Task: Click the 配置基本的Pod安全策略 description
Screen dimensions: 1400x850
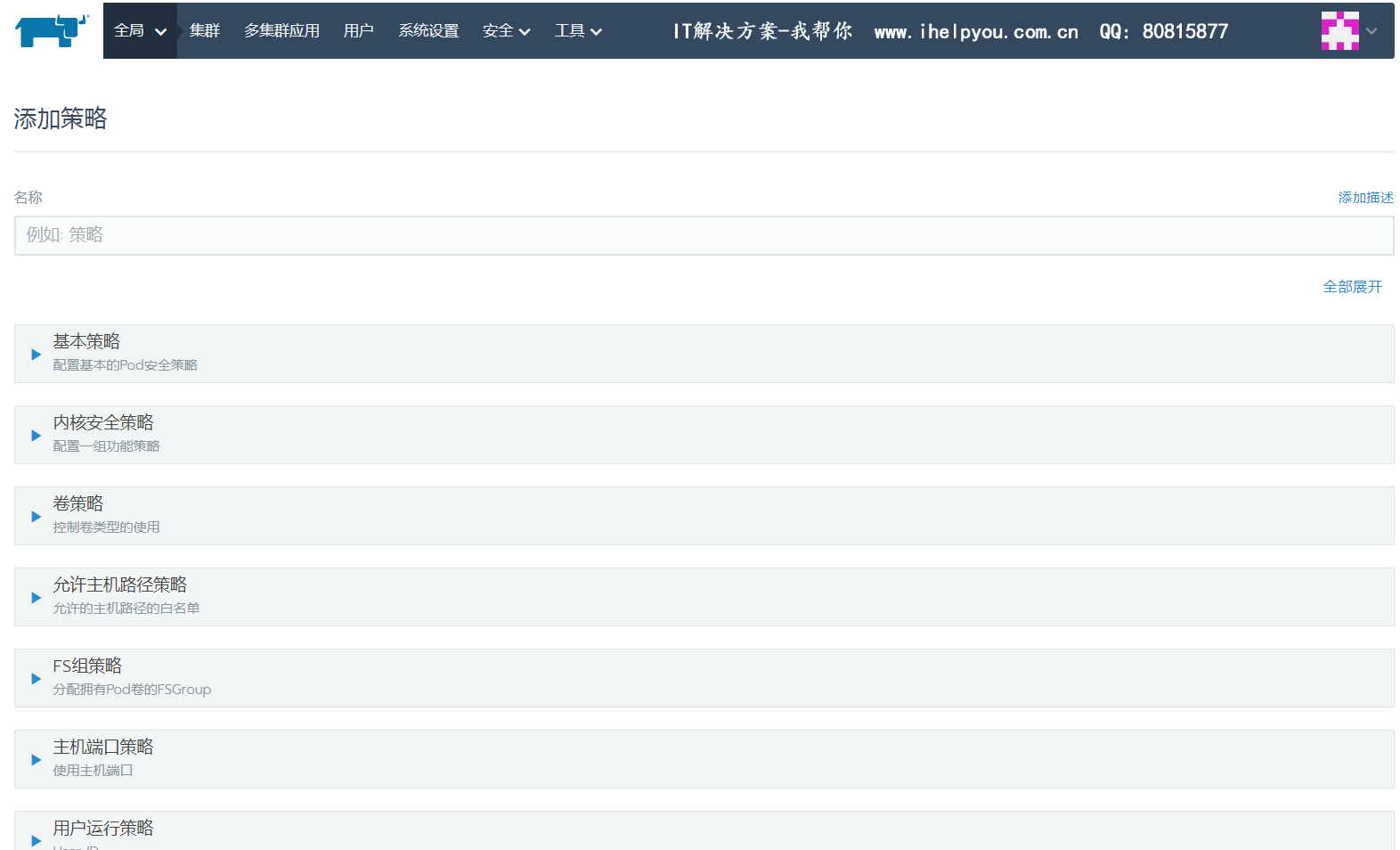Action: click(x=125, y=365)
